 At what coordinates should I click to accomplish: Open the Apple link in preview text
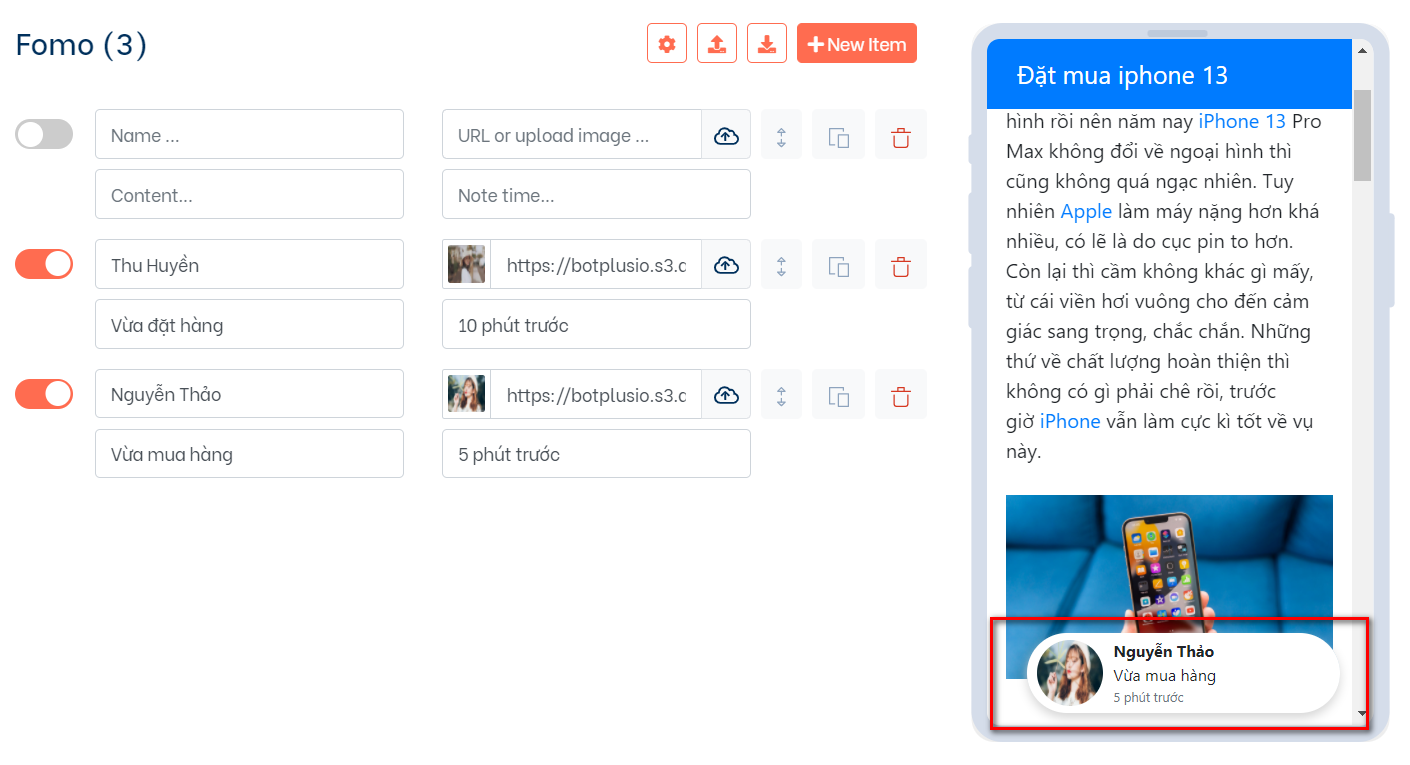[1086, 211]
